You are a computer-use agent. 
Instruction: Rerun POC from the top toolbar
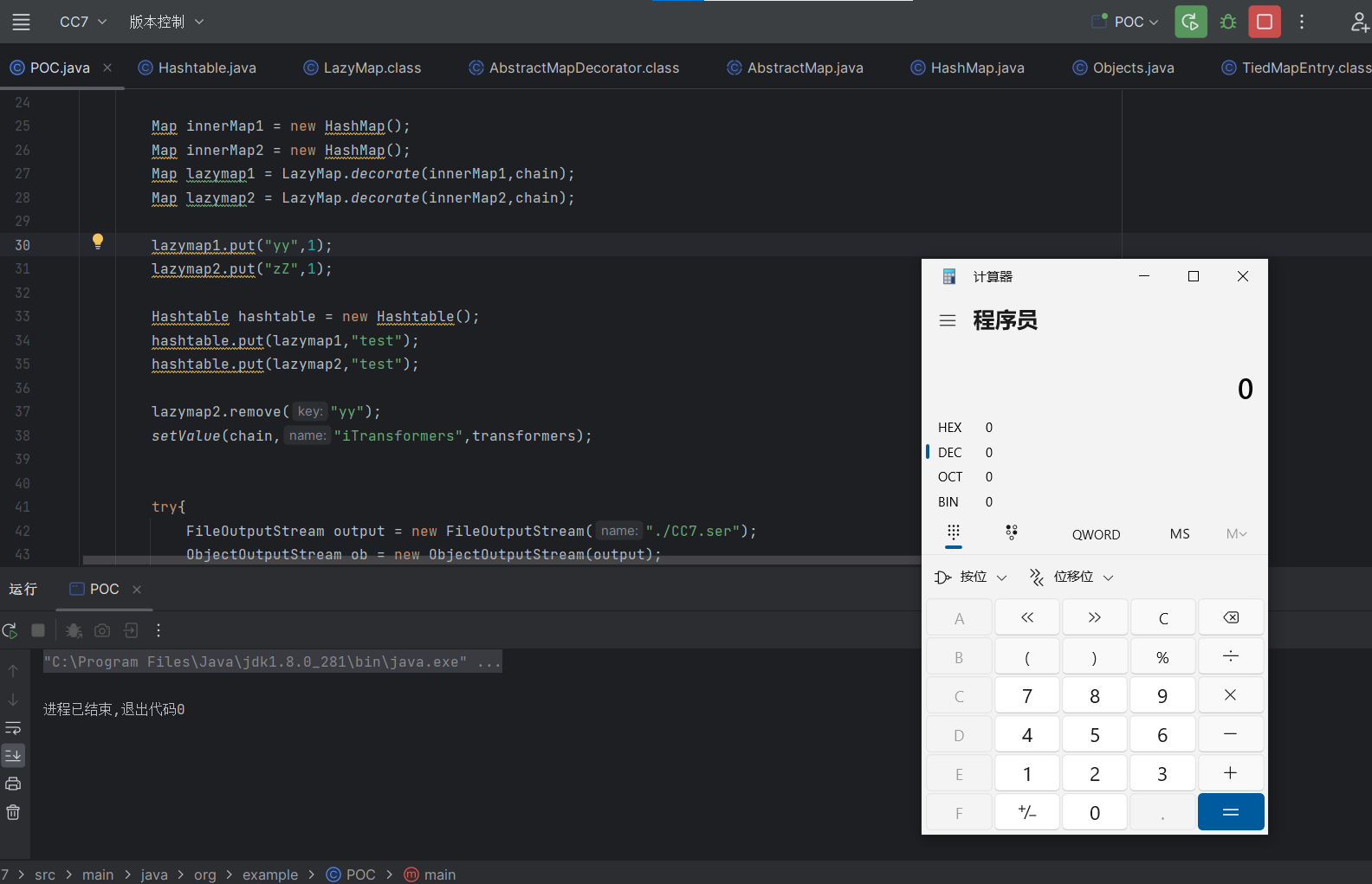click(x=1191, y=22)
